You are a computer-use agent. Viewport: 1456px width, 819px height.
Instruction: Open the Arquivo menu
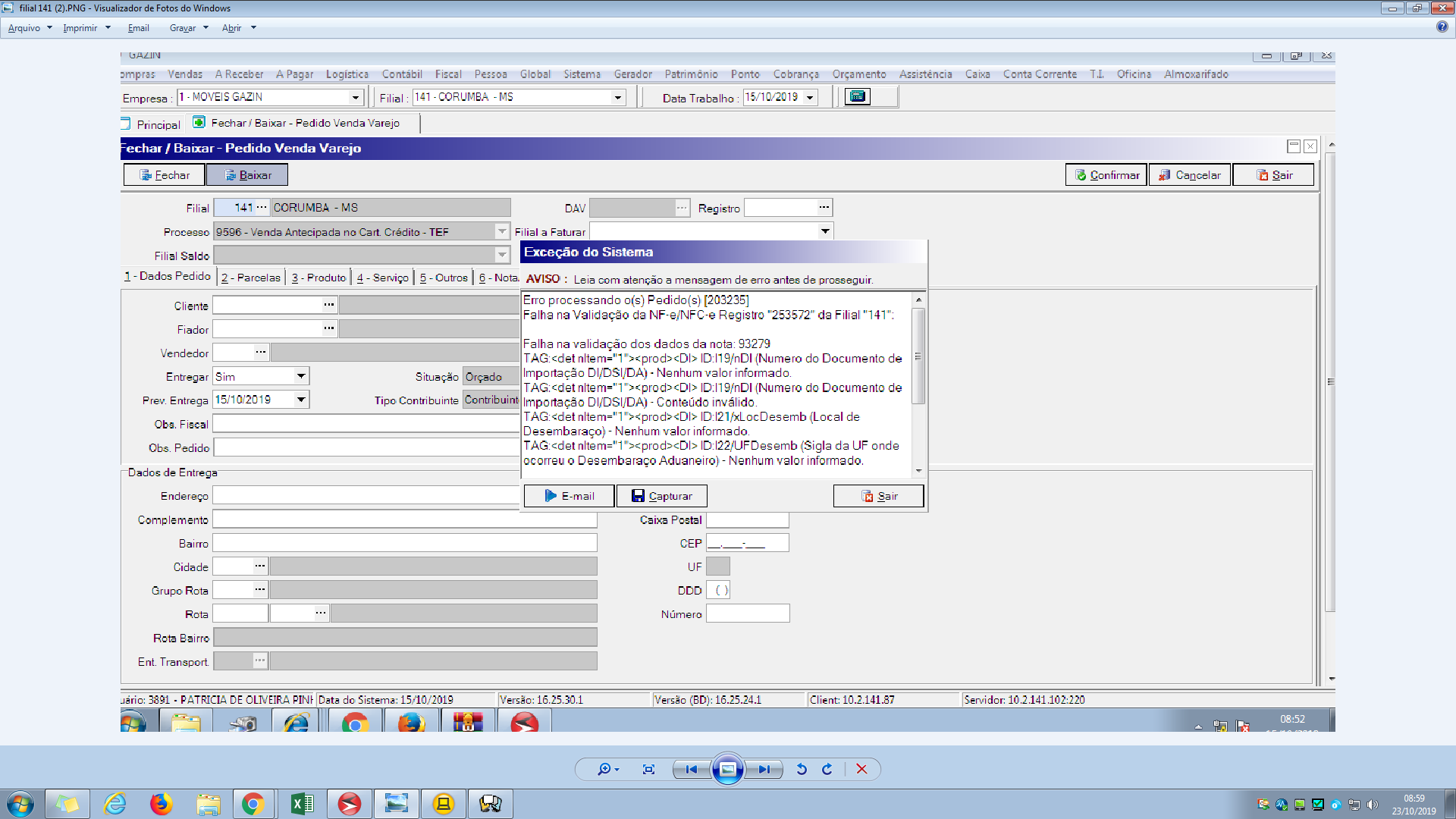[x=30, y=28]
